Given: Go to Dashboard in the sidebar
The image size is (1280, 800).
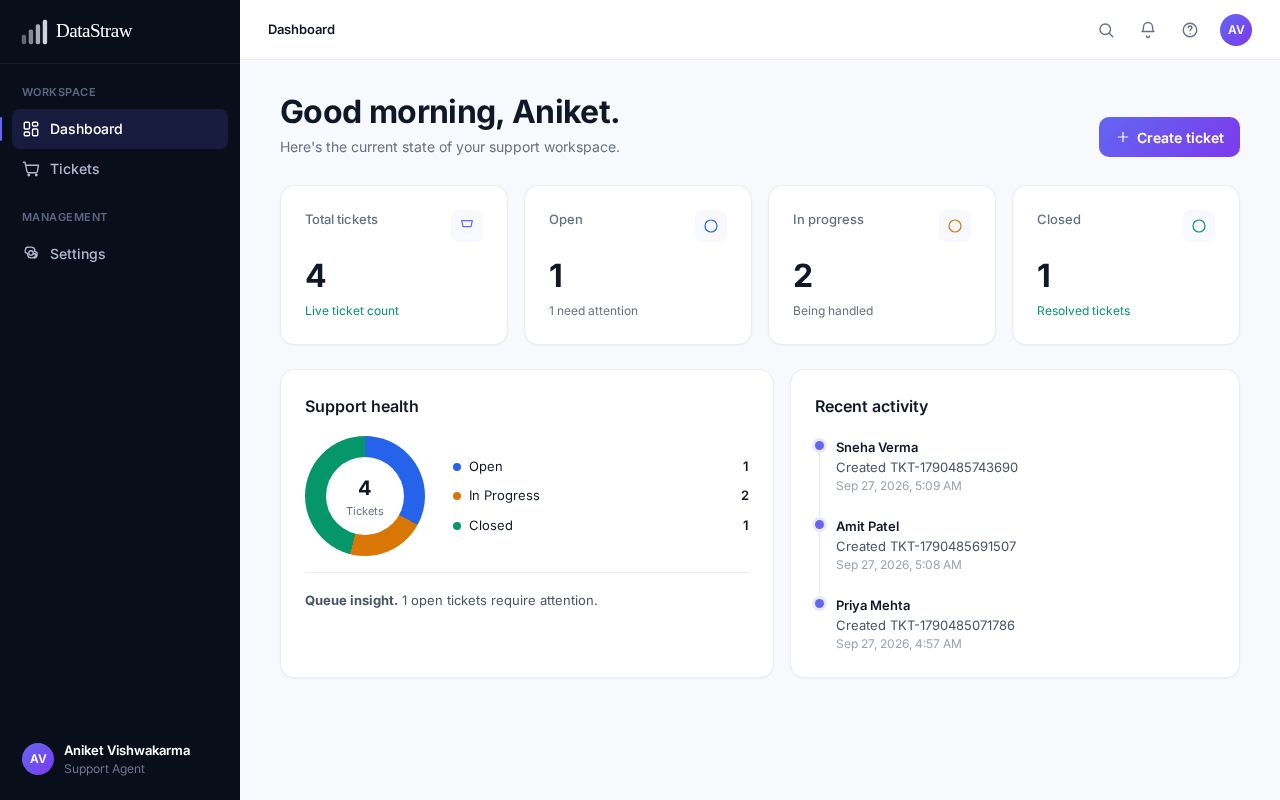Looking at the screenshot, I should (120, 129).
